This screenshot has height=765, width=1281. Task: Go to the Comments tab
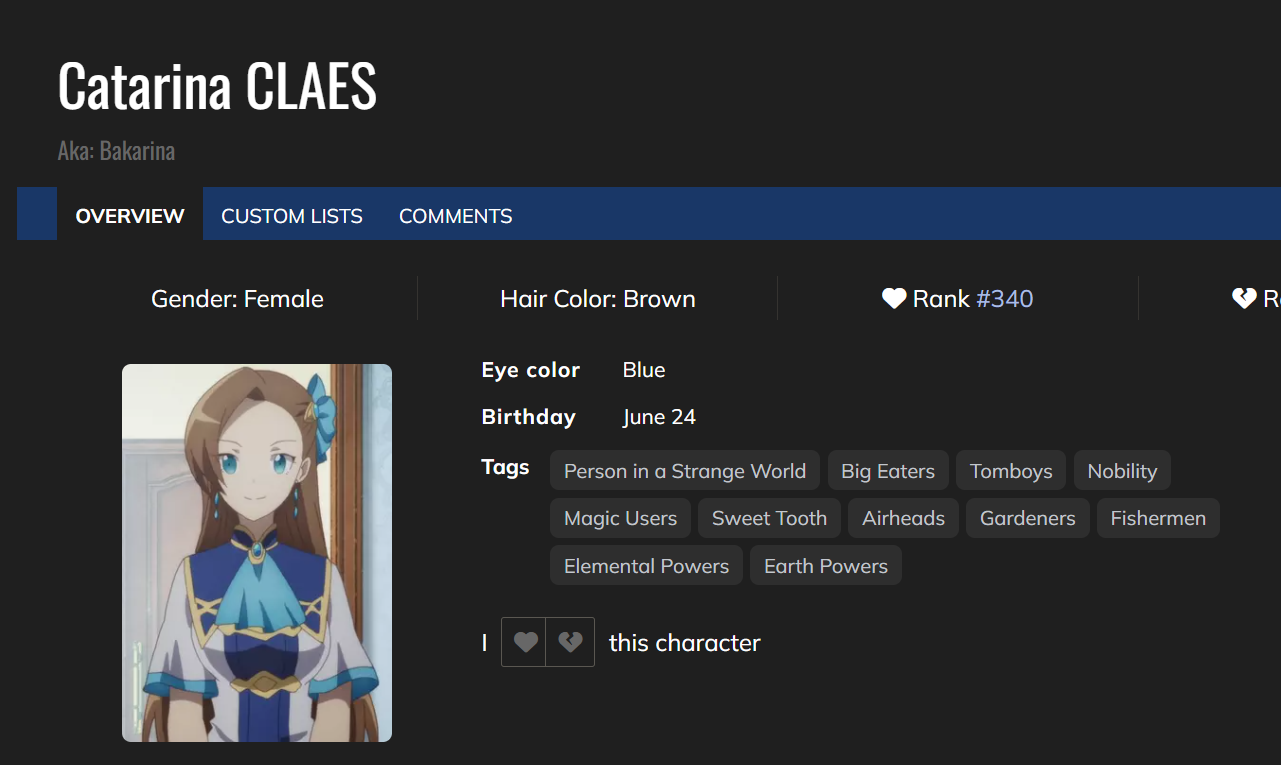(x=455, y=216)
